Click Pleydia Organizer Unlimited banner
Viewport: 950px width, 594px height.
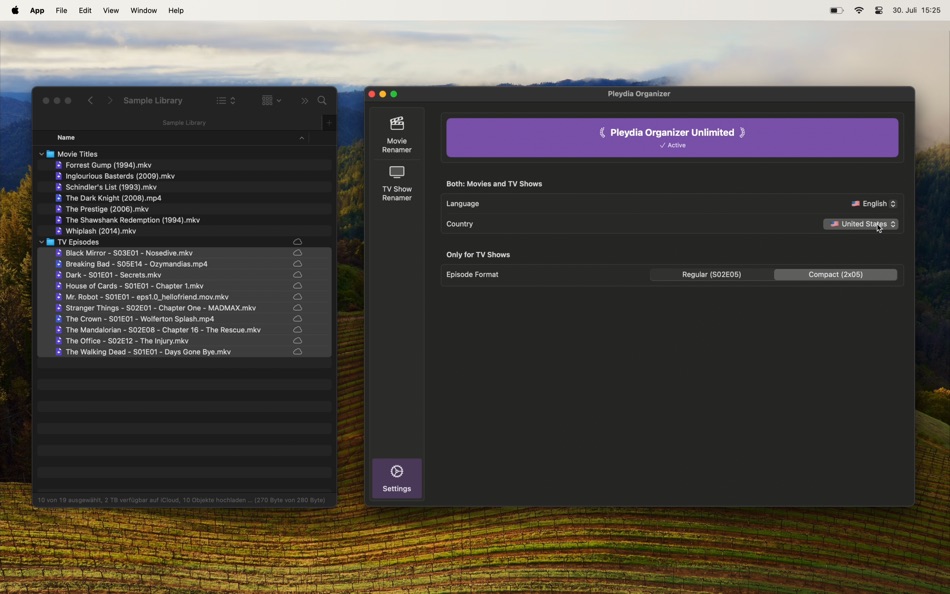(x=672, y=138)
